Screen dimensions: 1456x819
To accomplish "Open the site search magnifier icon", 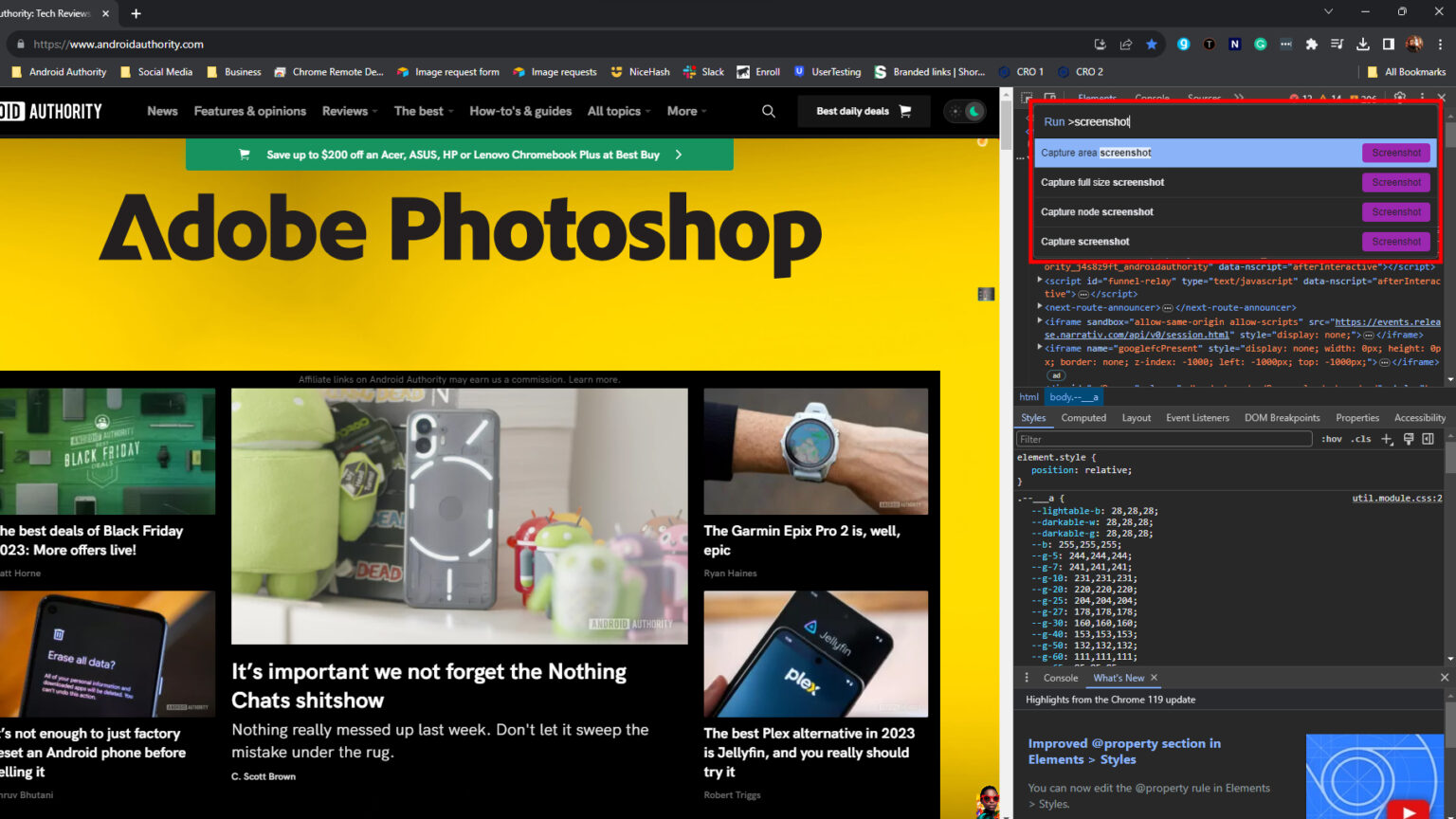I will click(768, 111).
